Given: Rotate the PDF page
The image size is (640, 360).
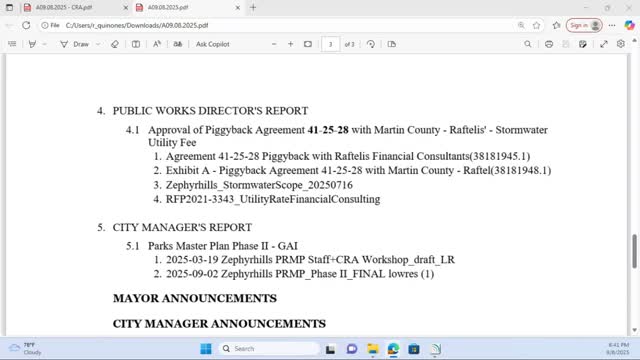Looking at the screenshot, I should pyautogui.click(x=371, y=44).
